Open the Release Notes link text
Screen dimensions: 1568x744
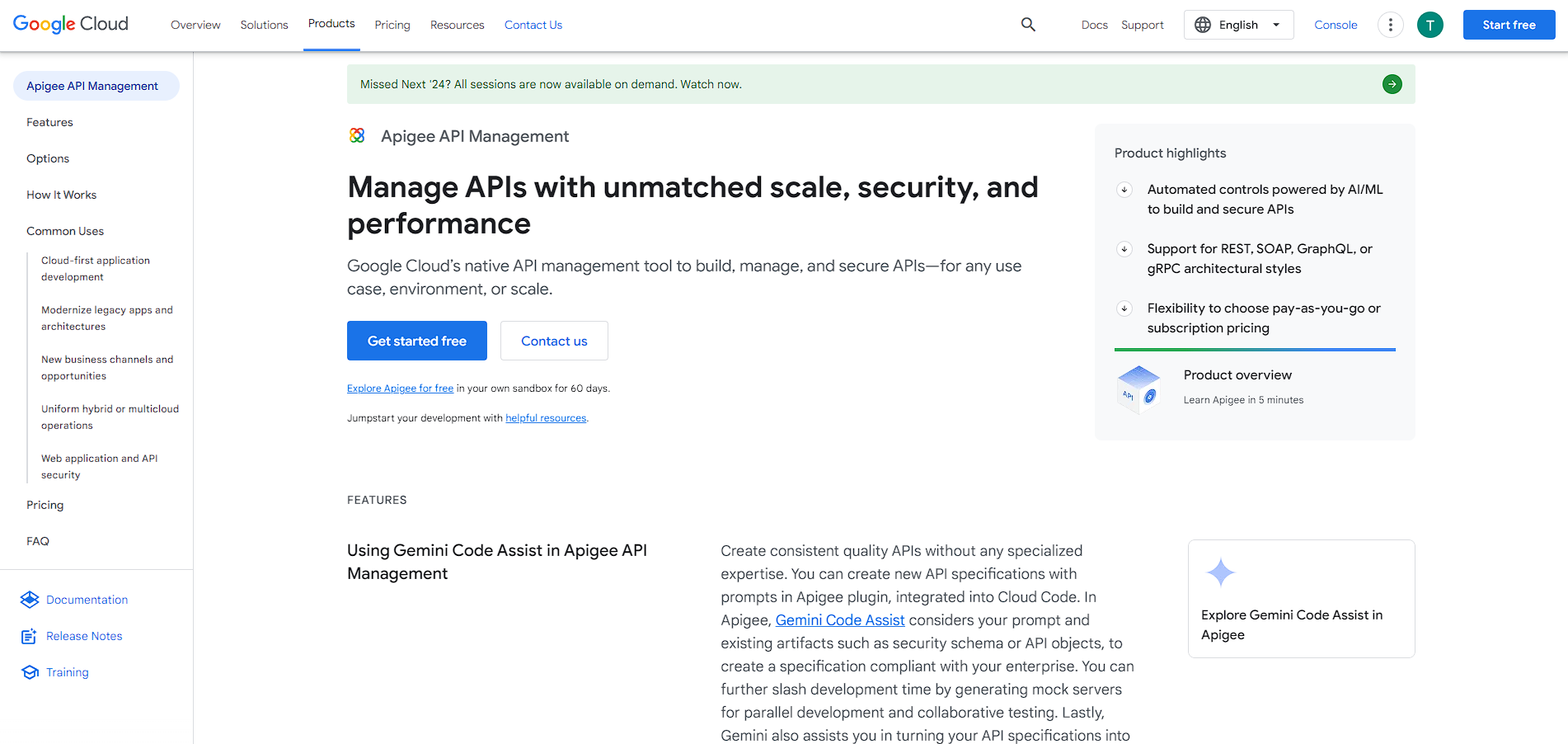point(84,636)
